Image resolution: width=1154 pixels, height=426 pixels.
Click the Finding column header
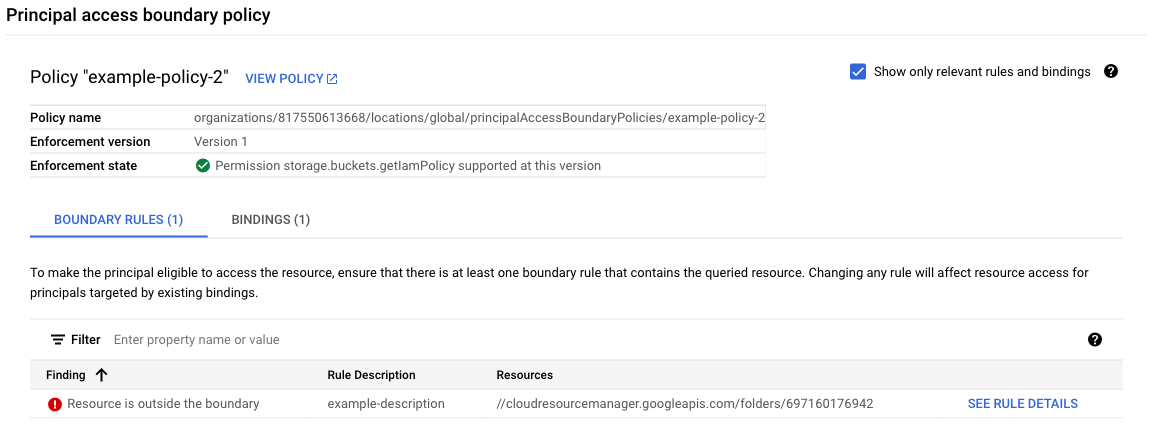coord(66,375)
